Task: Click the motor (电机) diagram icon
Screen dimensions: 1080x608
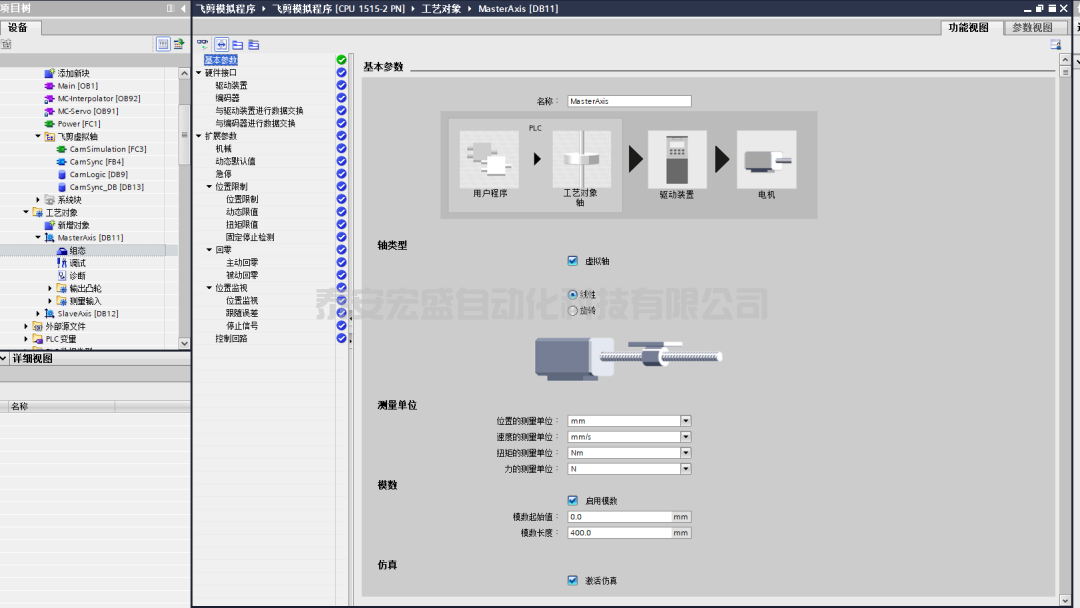Action: [x=766, y=159]
